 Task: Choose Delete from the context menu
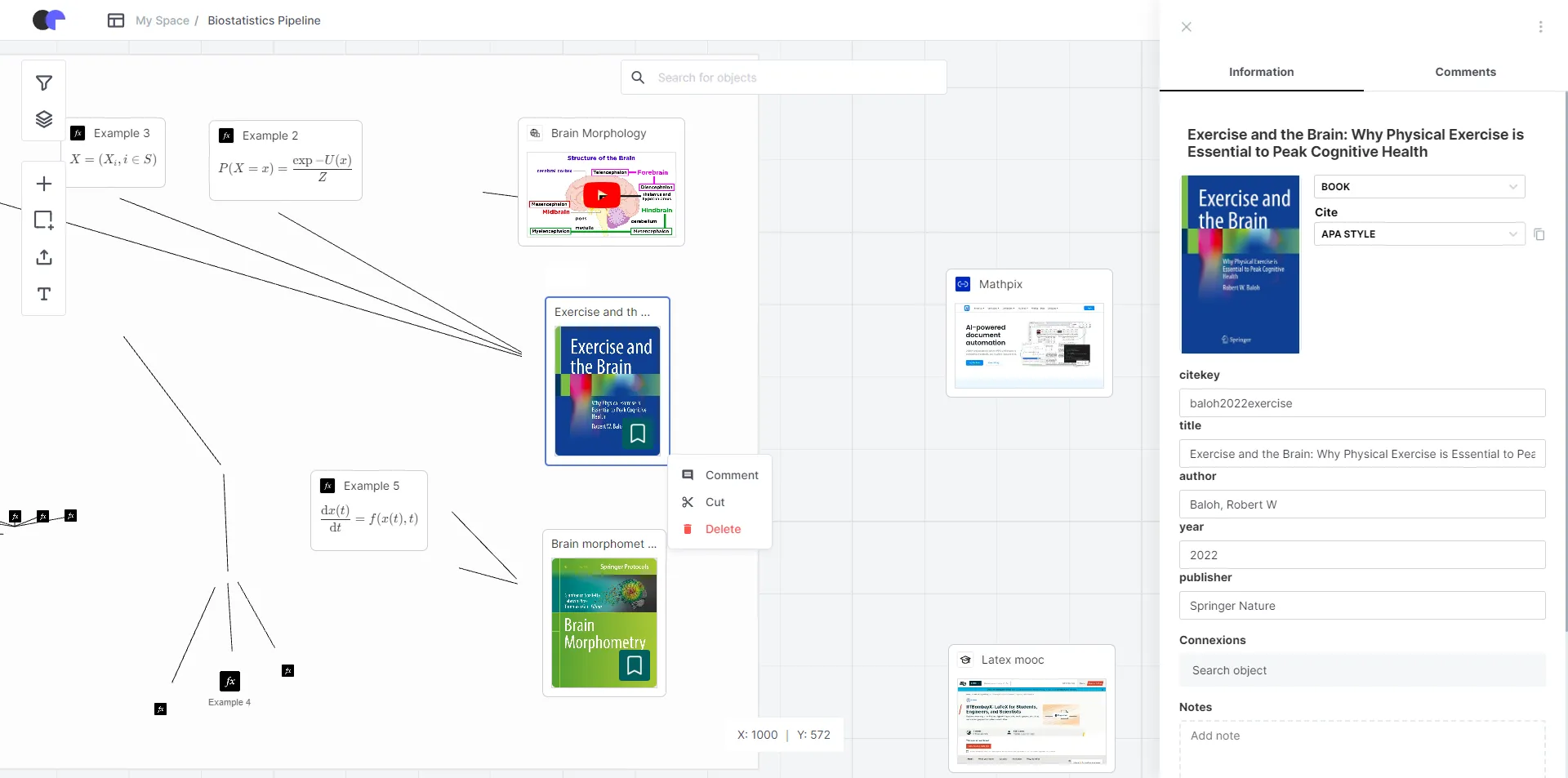click(722, 529)
